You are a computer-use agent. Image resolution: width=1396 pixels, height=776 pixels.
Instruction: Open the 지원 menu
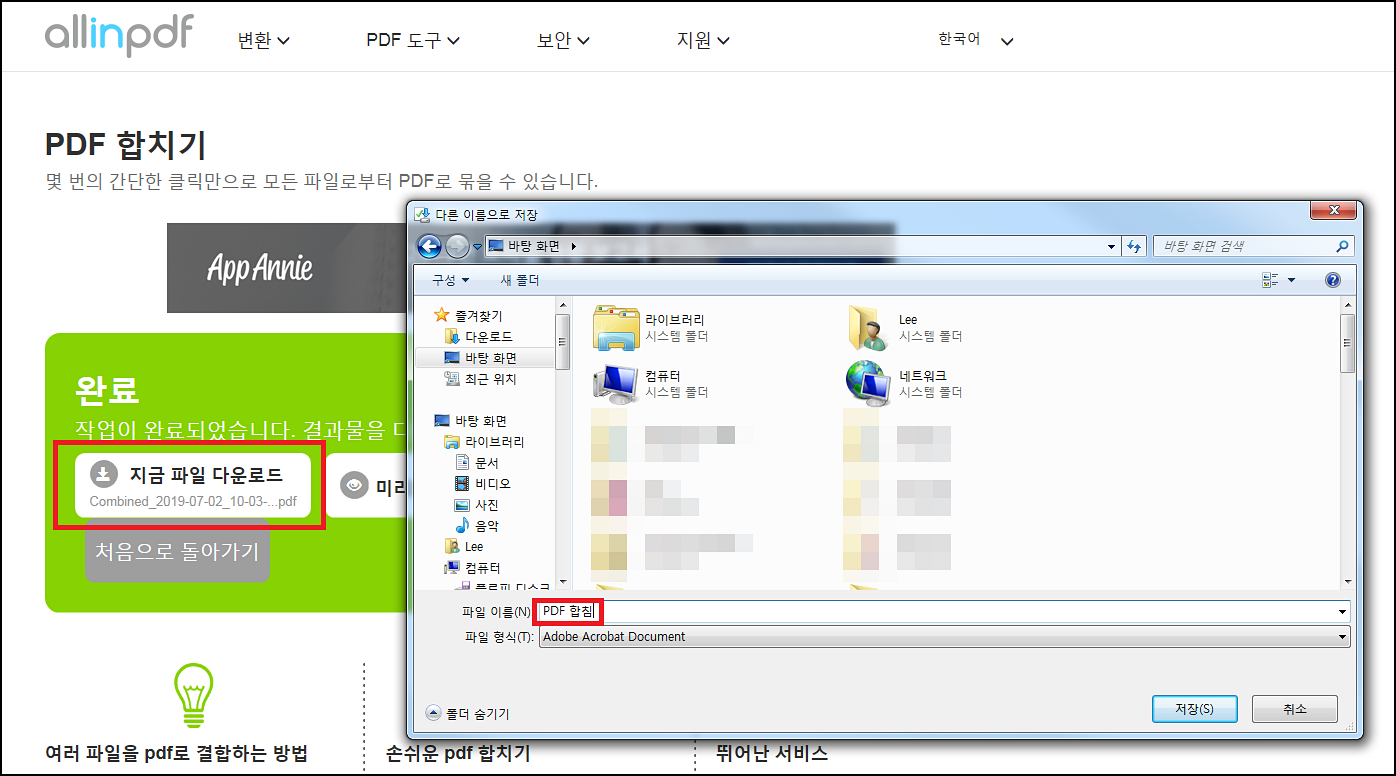pyautogui.click(x=703, y=41)
